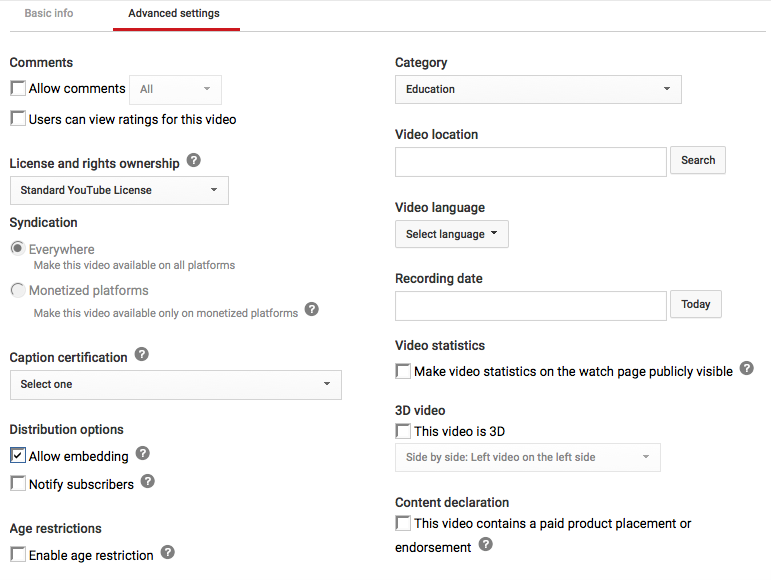
Task: Open the Select language dropdown
Action: [452, 234]
